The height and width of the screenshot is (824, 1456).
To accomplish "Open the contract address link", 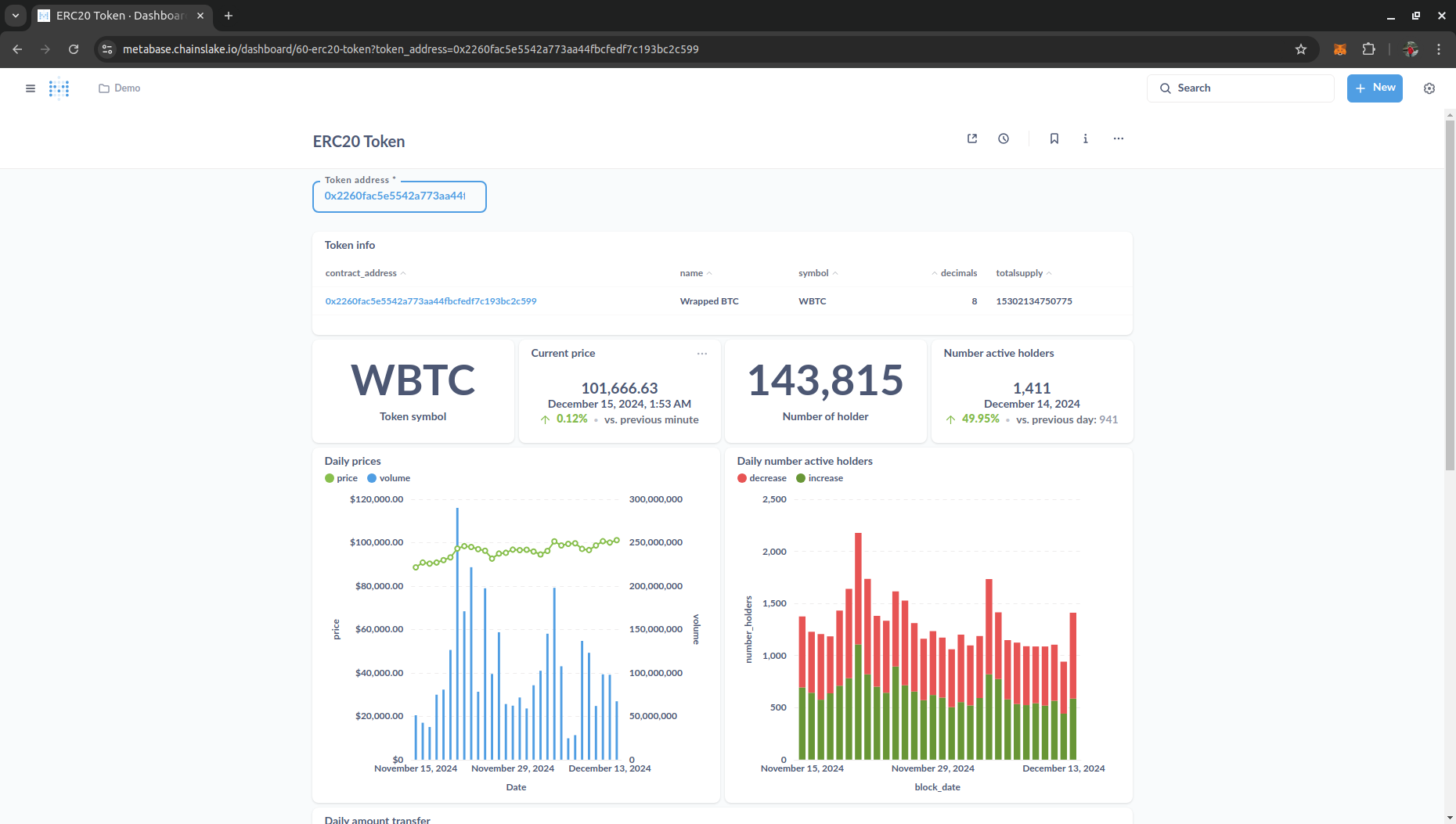I will pos(431,301).
